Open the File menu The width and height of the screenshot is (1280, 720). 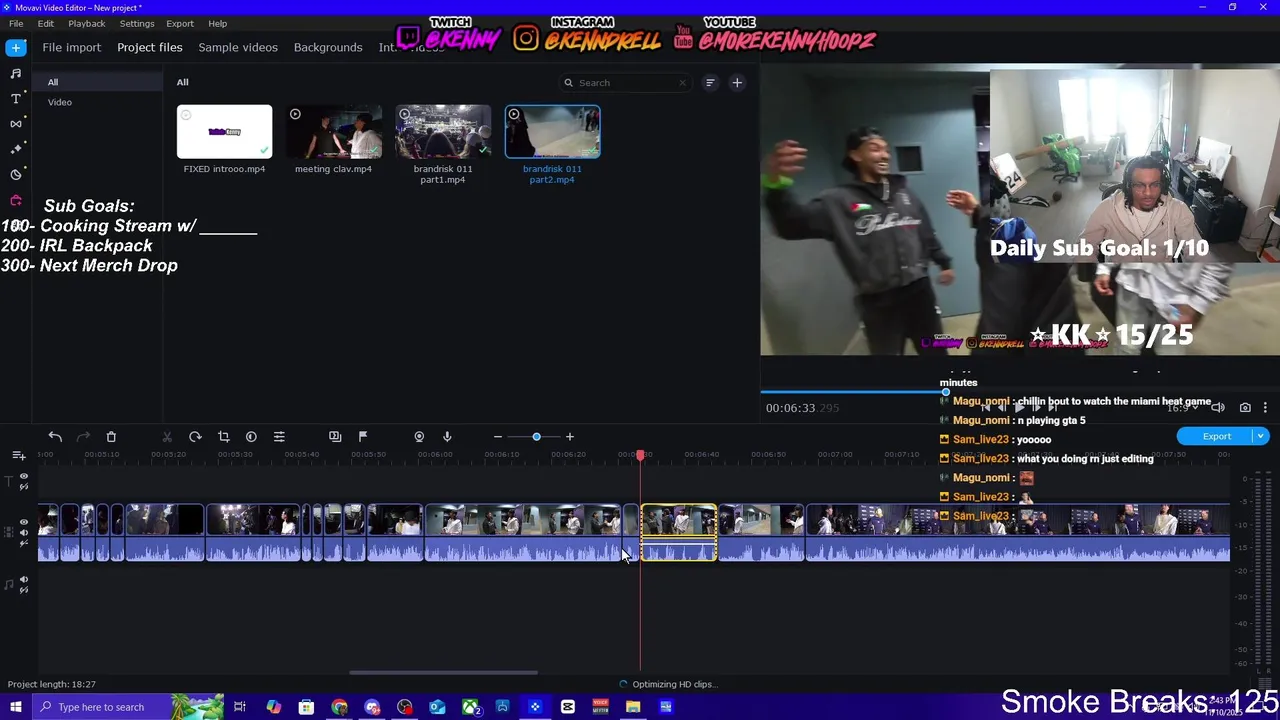[x=16, y=23]
